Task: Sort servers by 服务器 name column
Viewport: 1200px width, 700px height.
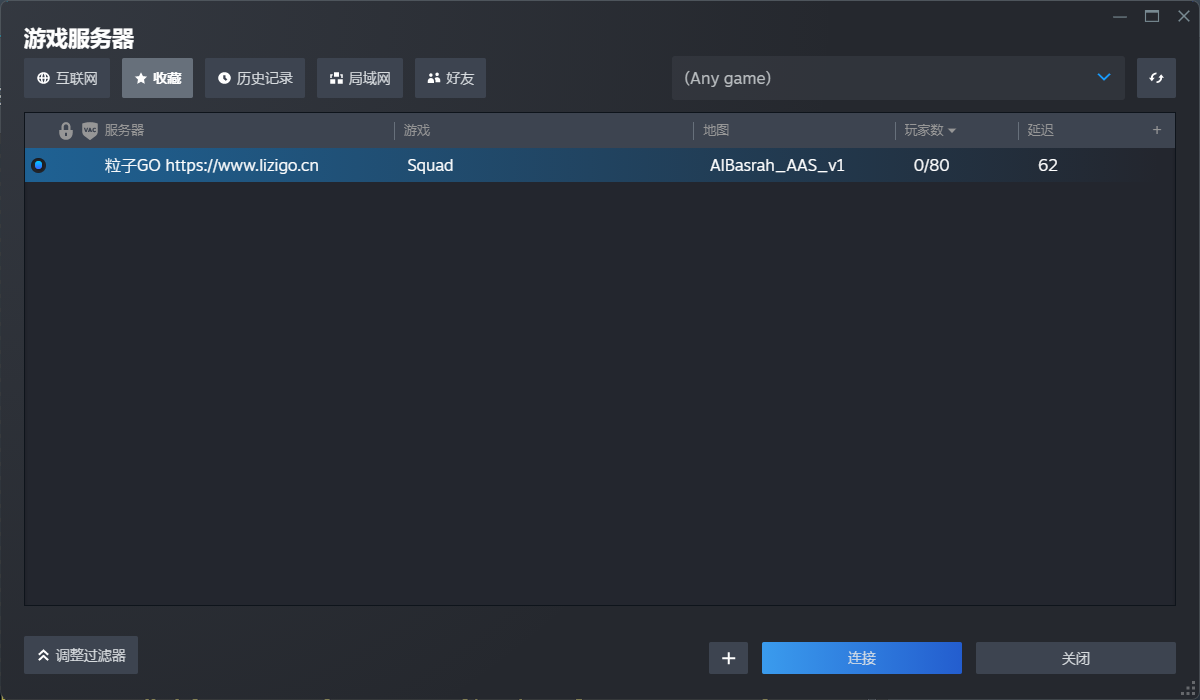Action: pyautogui.click(x=125, y=131)
